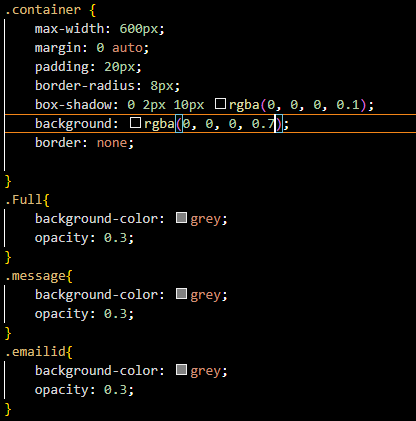Click grey keyword in .message rule
Screen dimensions: 416x421
(206, 295)
